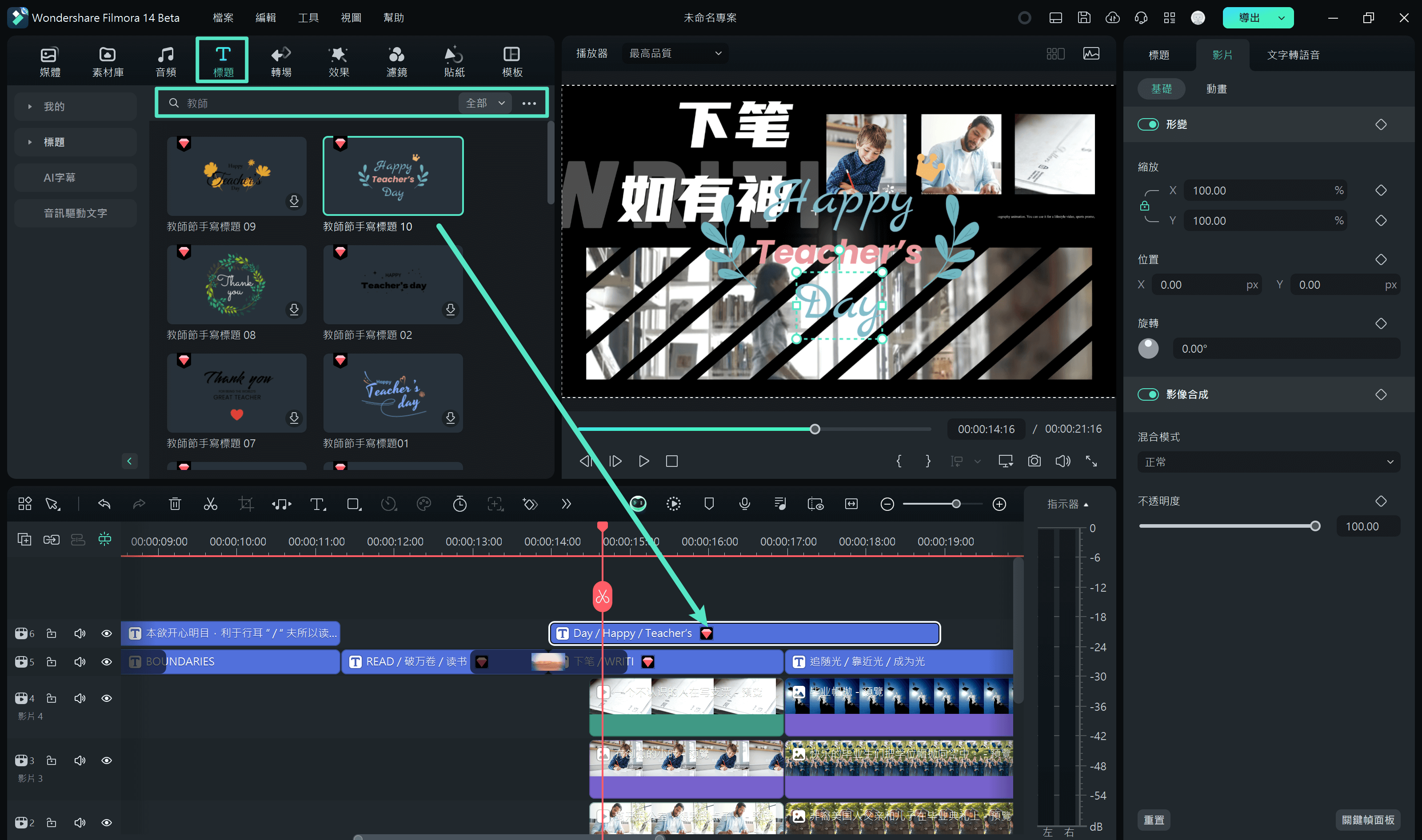Click the zoom out minus icon on timeline

point(887,504)
